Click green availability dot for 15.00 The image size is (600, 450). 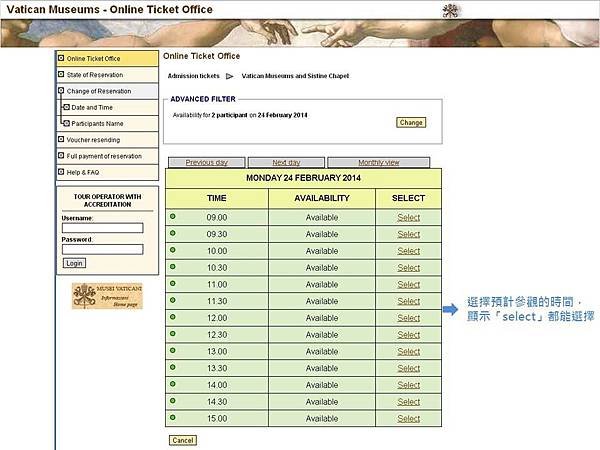click(173, 417)
